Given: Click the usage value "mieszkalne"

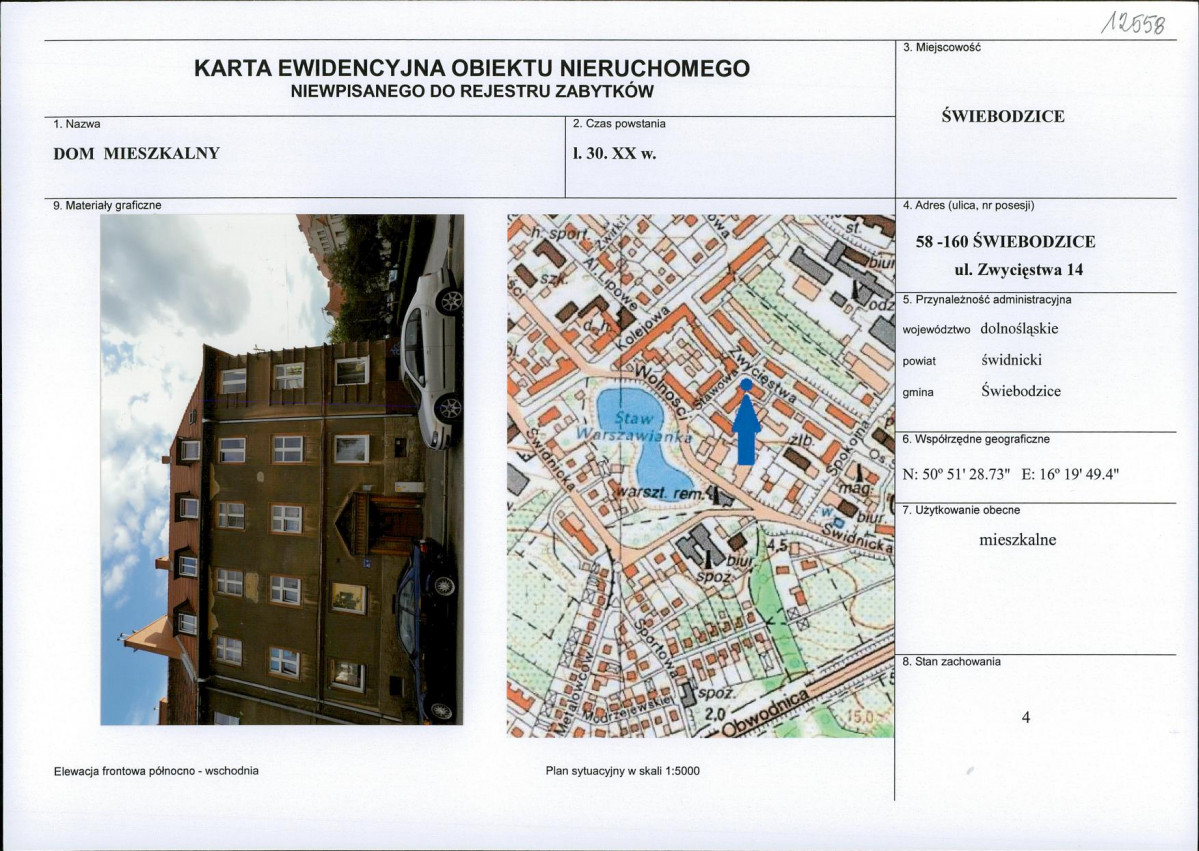Looking at the screenshot, I should pos(1018,540).
